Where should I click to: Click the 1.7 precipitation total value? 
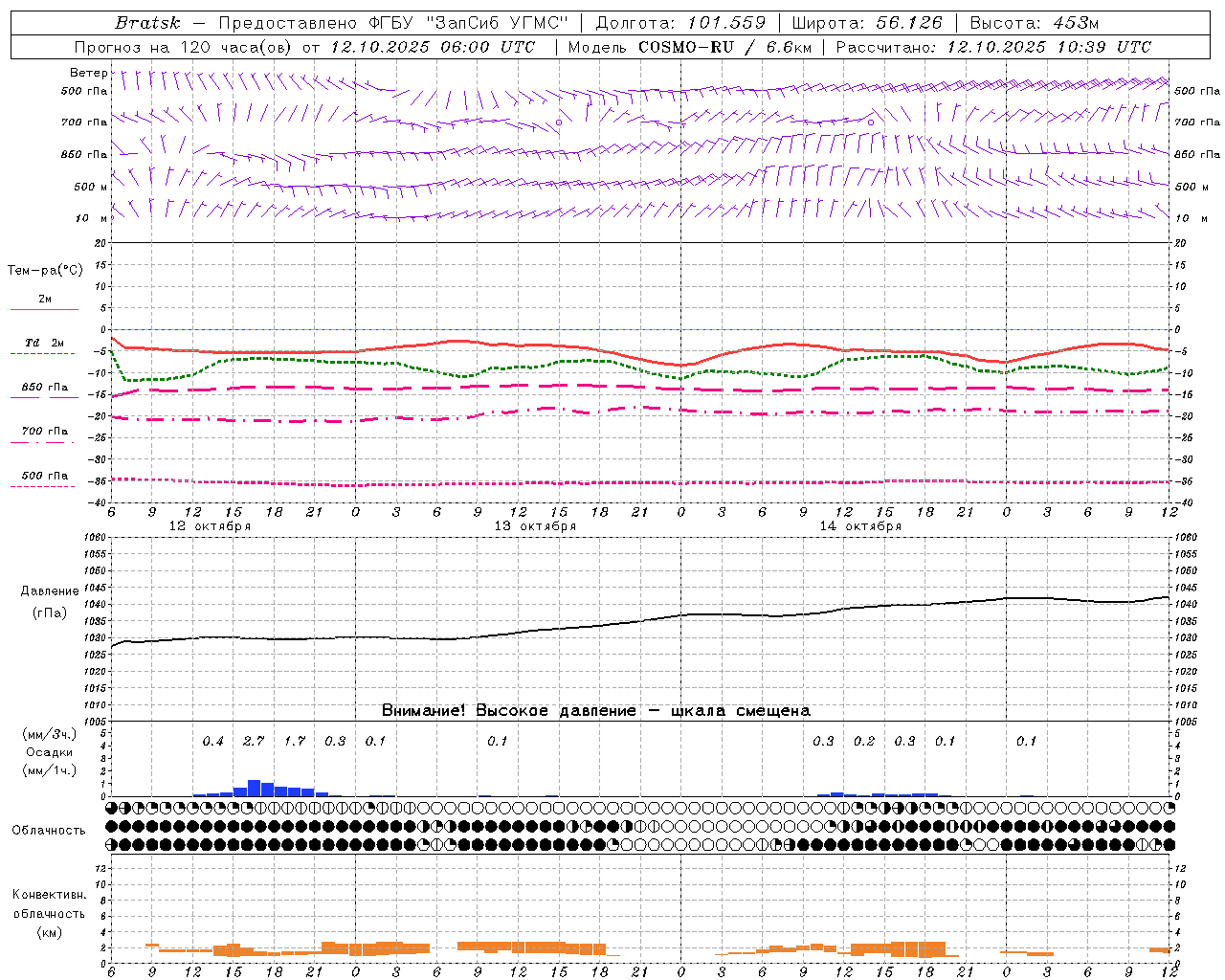pos(294,742)
